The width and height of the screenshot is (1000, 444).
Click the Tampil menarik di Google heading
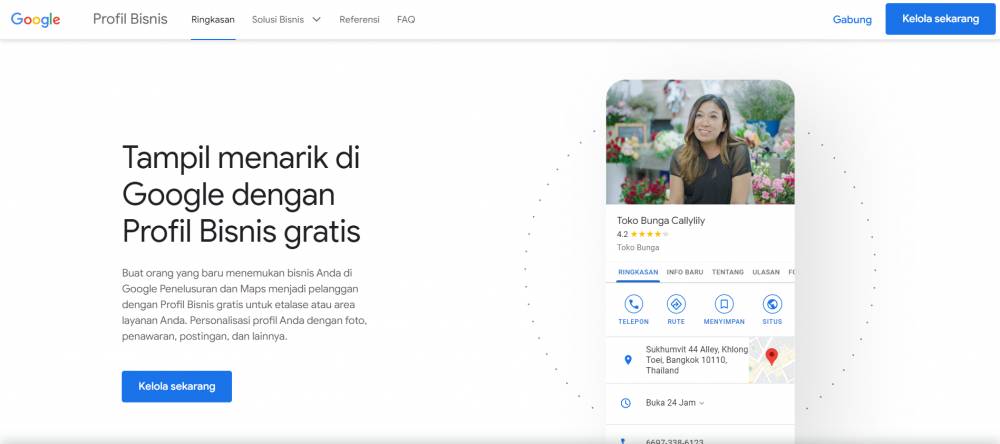(x=241, y=194)
